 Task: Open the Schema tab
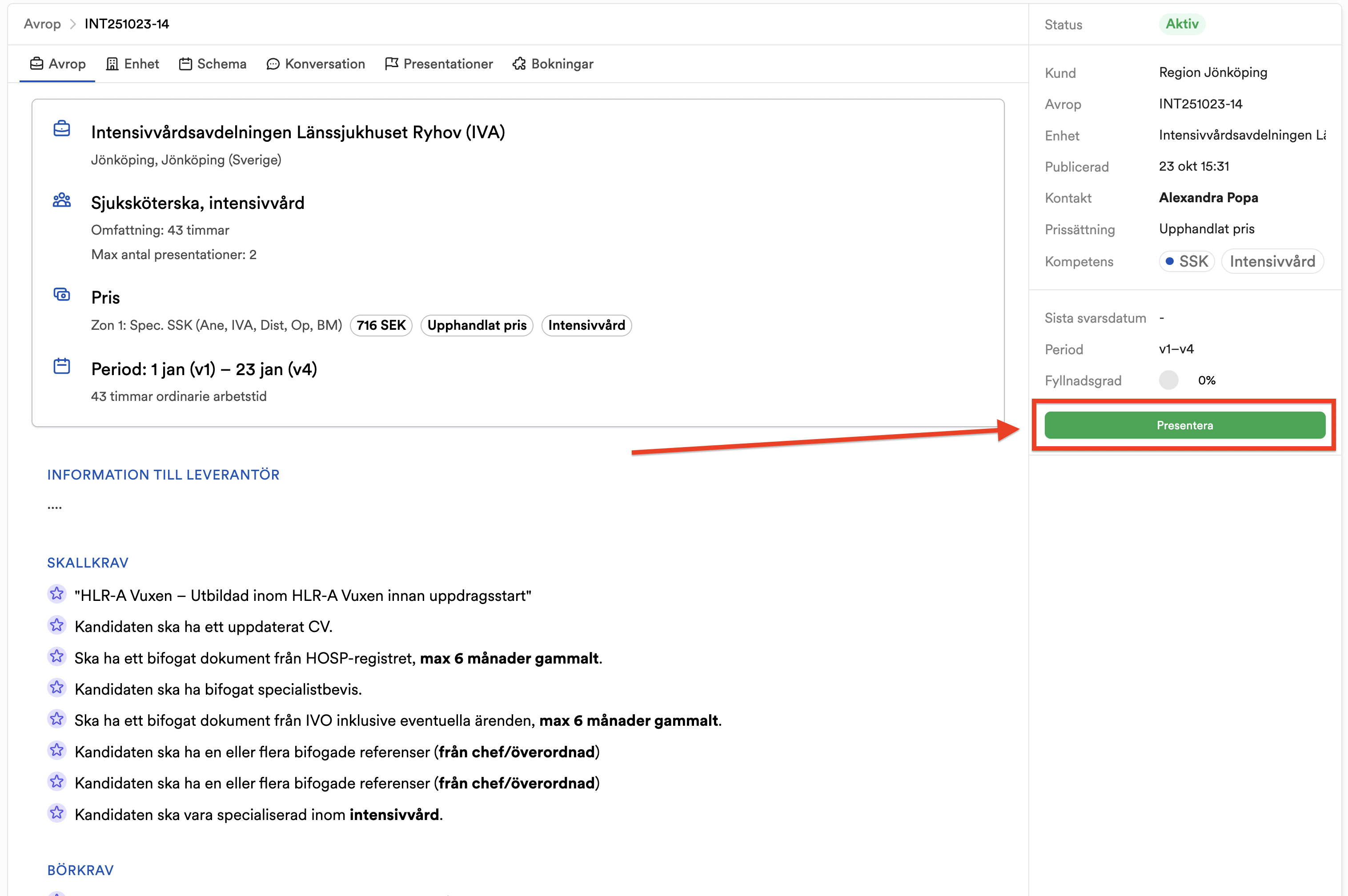coord(213,64)
